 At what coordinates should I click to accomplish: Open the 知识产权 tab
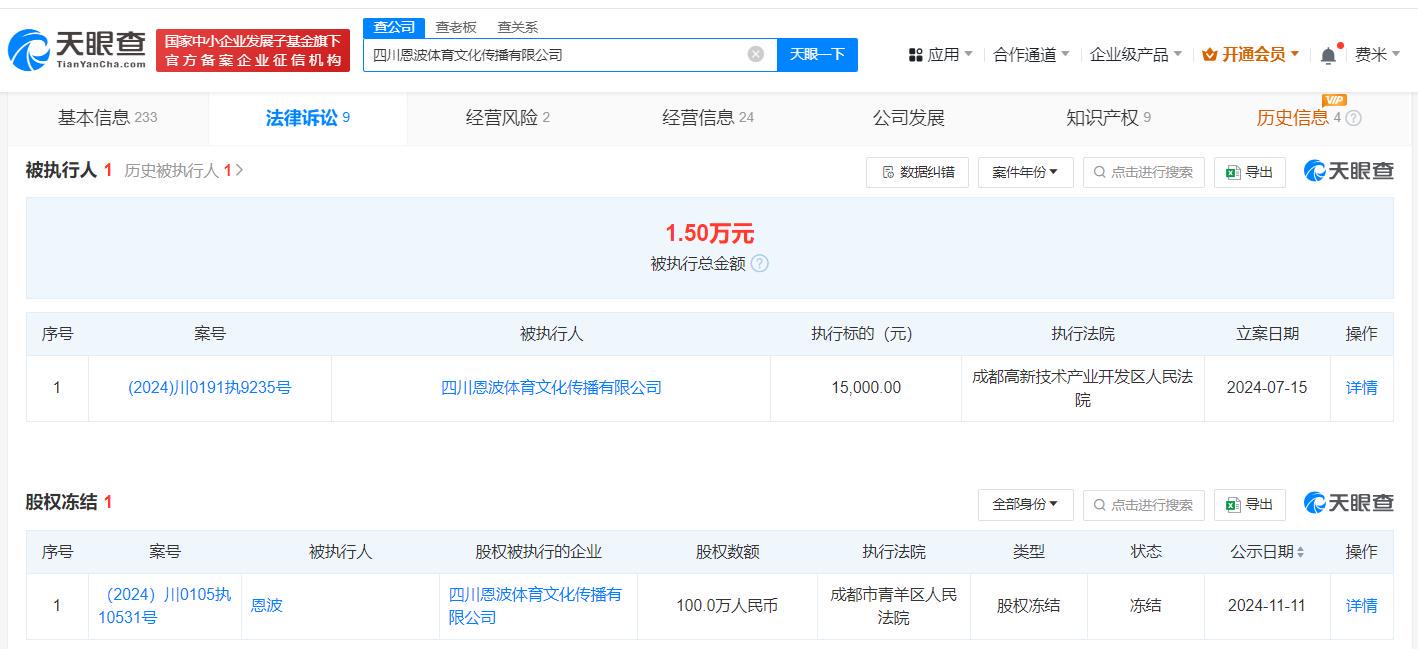[1109, 118]
